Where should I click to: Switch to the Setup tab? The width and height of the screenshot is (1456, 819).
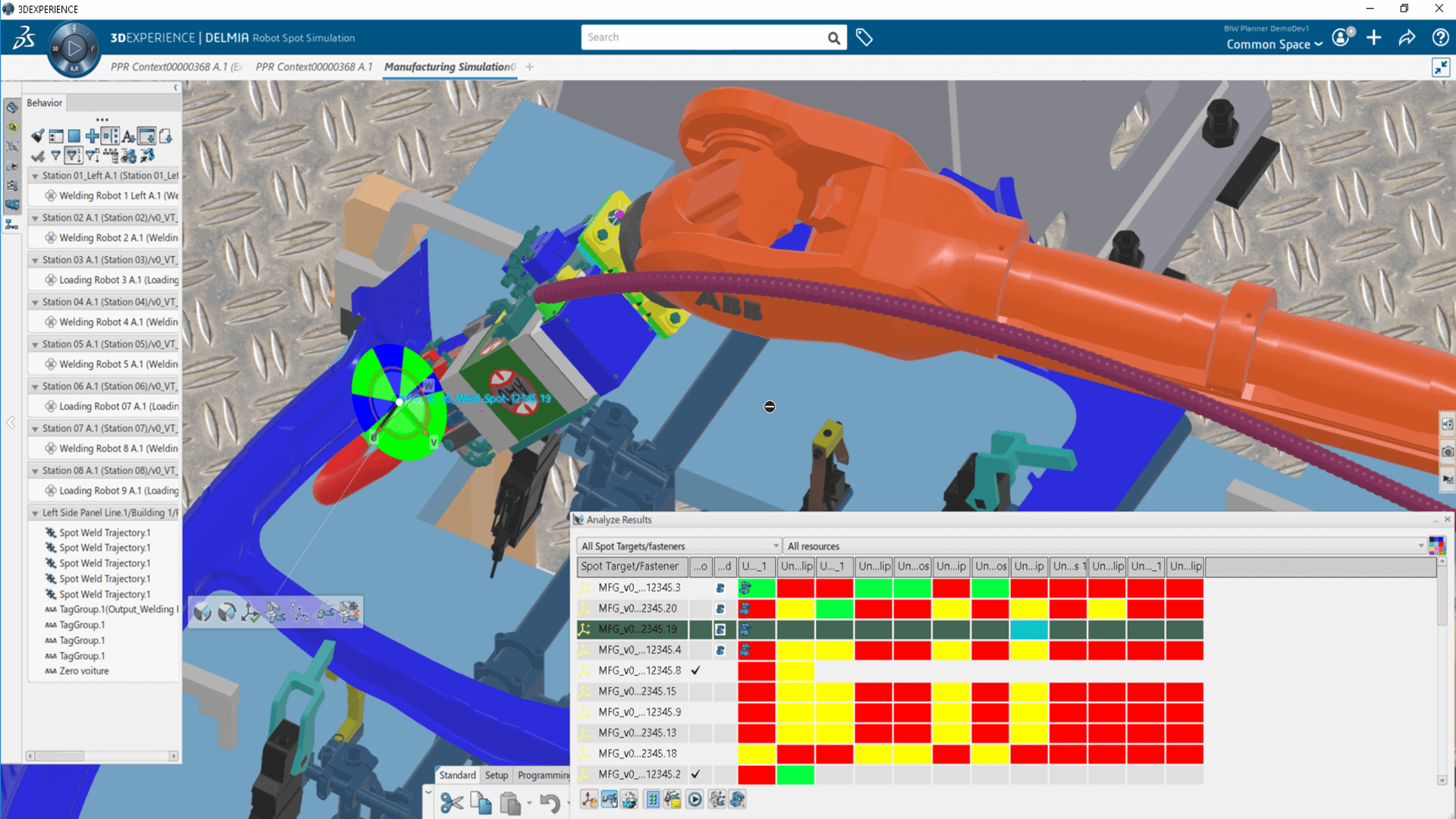[497, 775]
